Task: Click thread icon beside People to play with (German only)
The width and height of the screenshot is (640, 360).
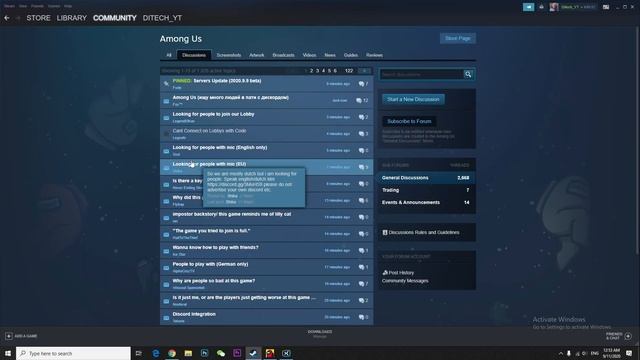Action: coord(166,268)
